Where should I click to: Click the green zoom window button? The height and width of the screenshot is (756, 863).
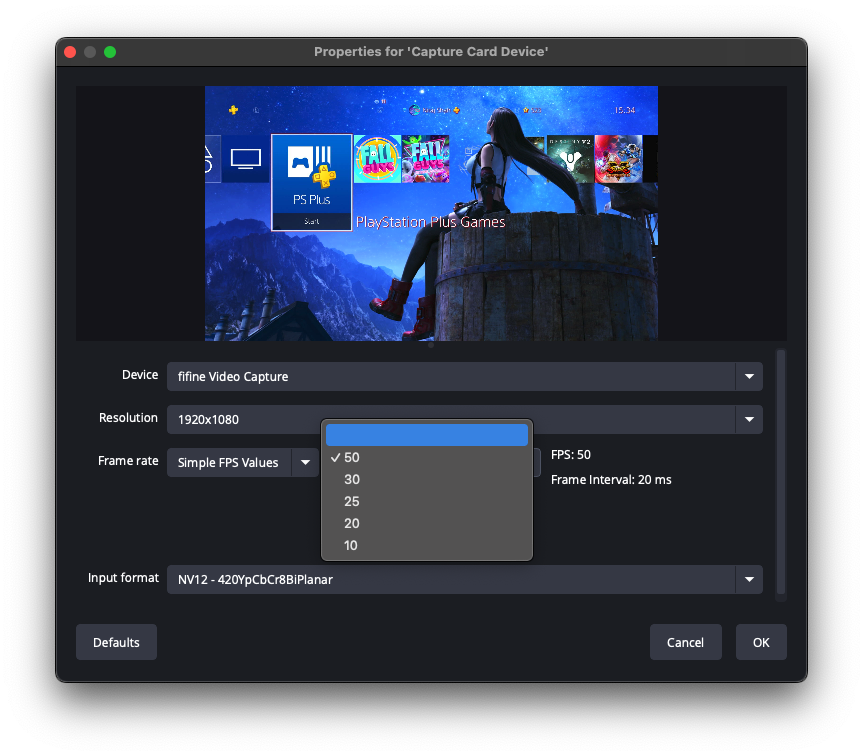point(110,52)
